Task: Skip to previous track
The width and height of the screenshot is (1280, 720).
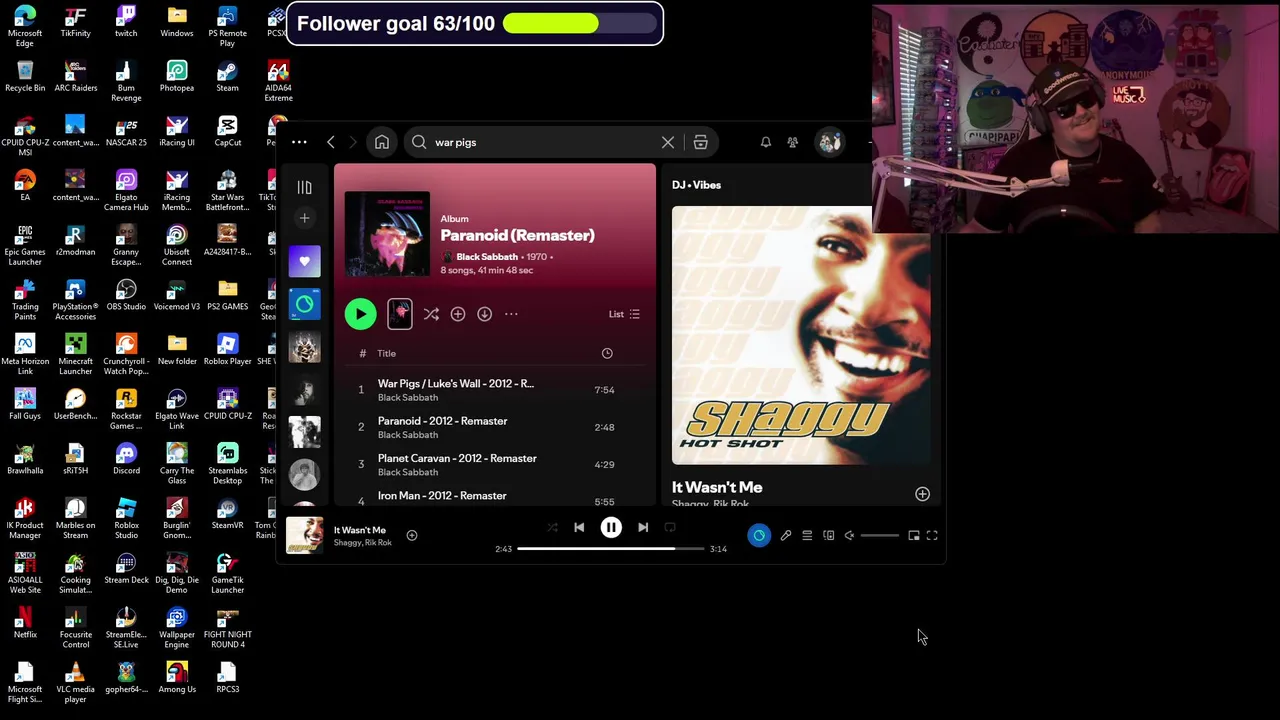Action: coord(579,527)
